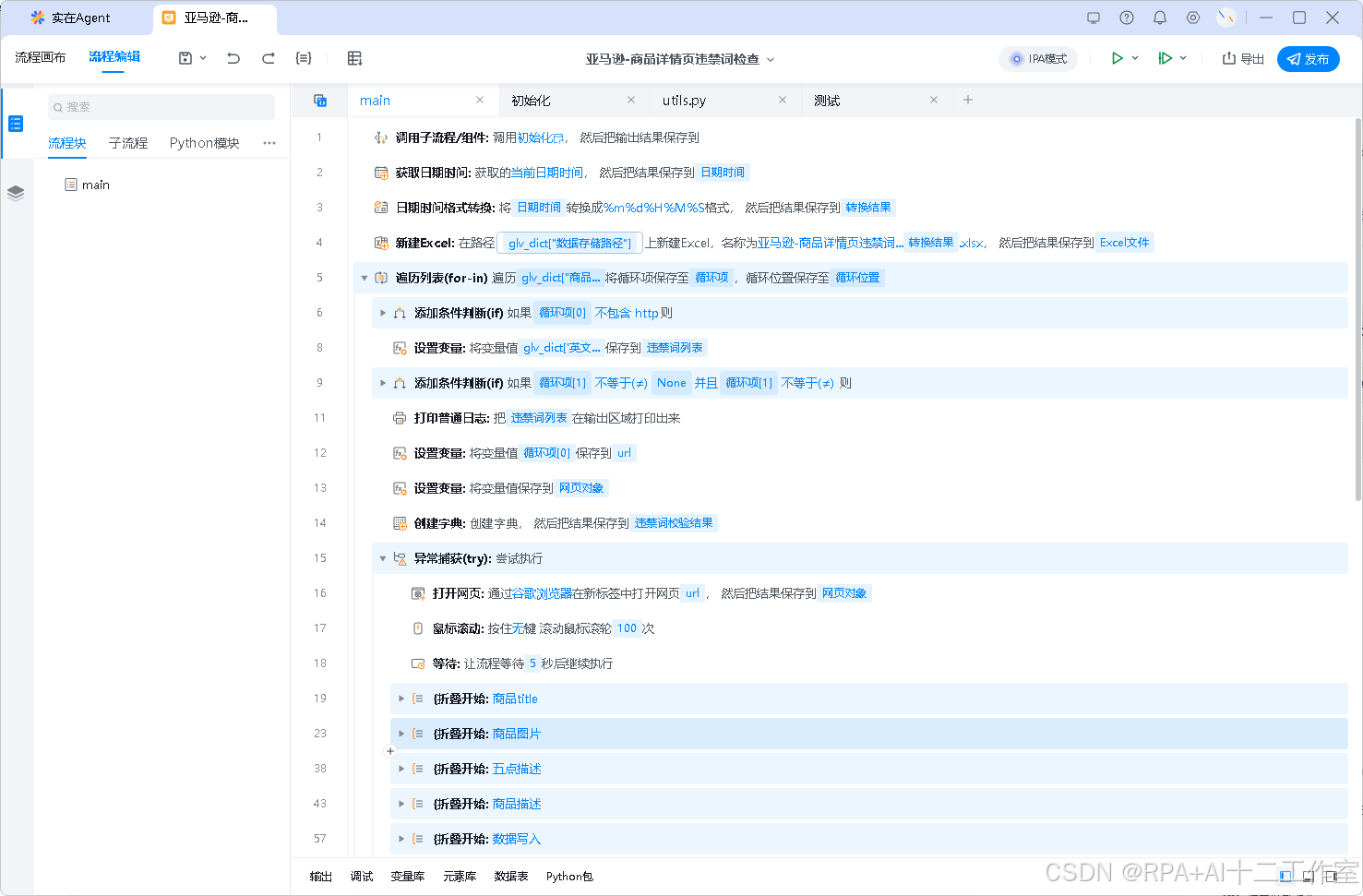This screenshot has height=896, width=1363.
Task: Click the locate icon left of the main tab
Action: click(320, 101)
